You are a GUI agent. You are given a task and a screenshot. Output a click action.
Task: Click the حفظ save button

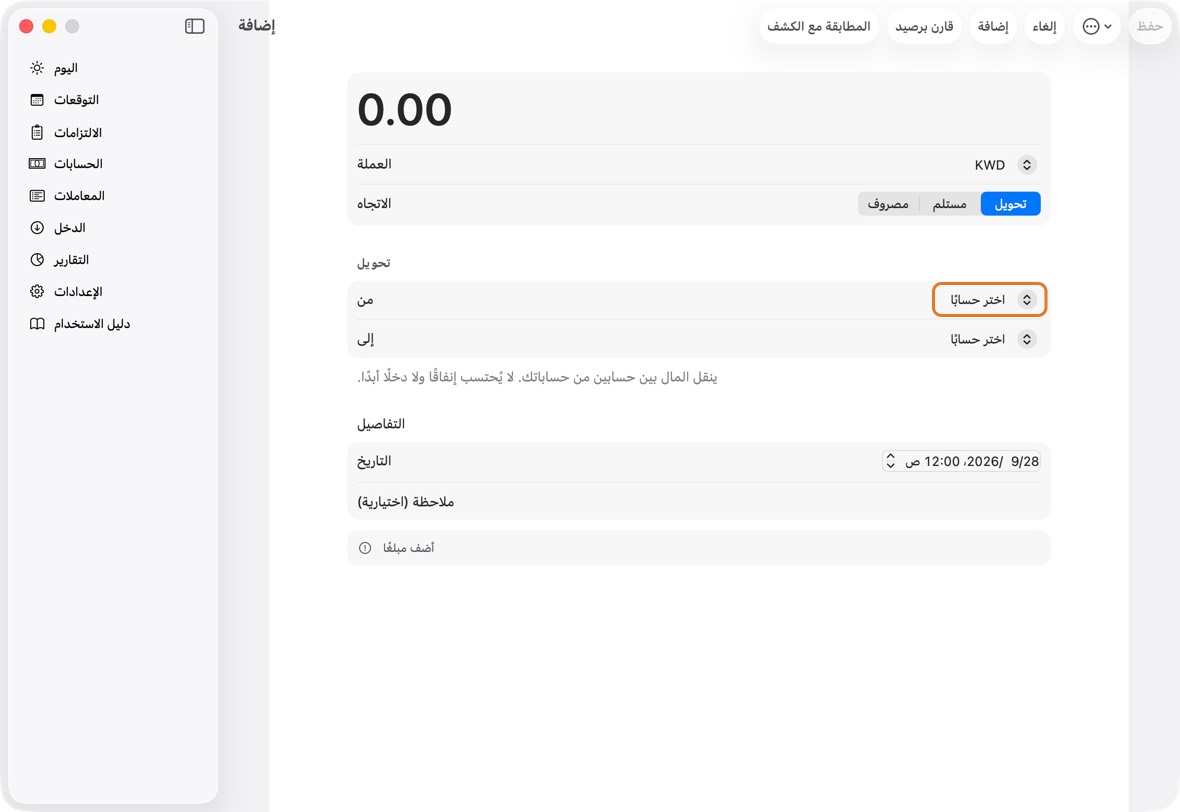1150,26
